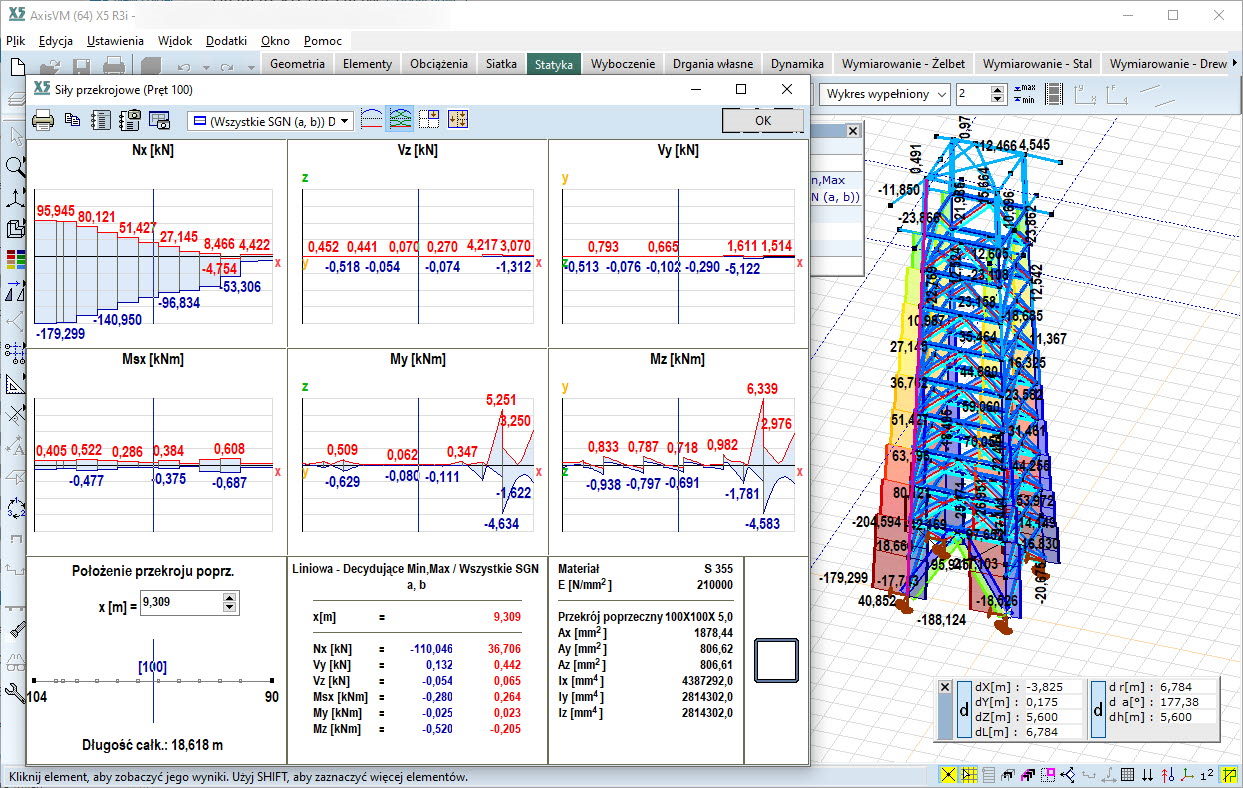Click the numbering '1 2' icon in the status bar
1243x788 pixels.
1207,775
